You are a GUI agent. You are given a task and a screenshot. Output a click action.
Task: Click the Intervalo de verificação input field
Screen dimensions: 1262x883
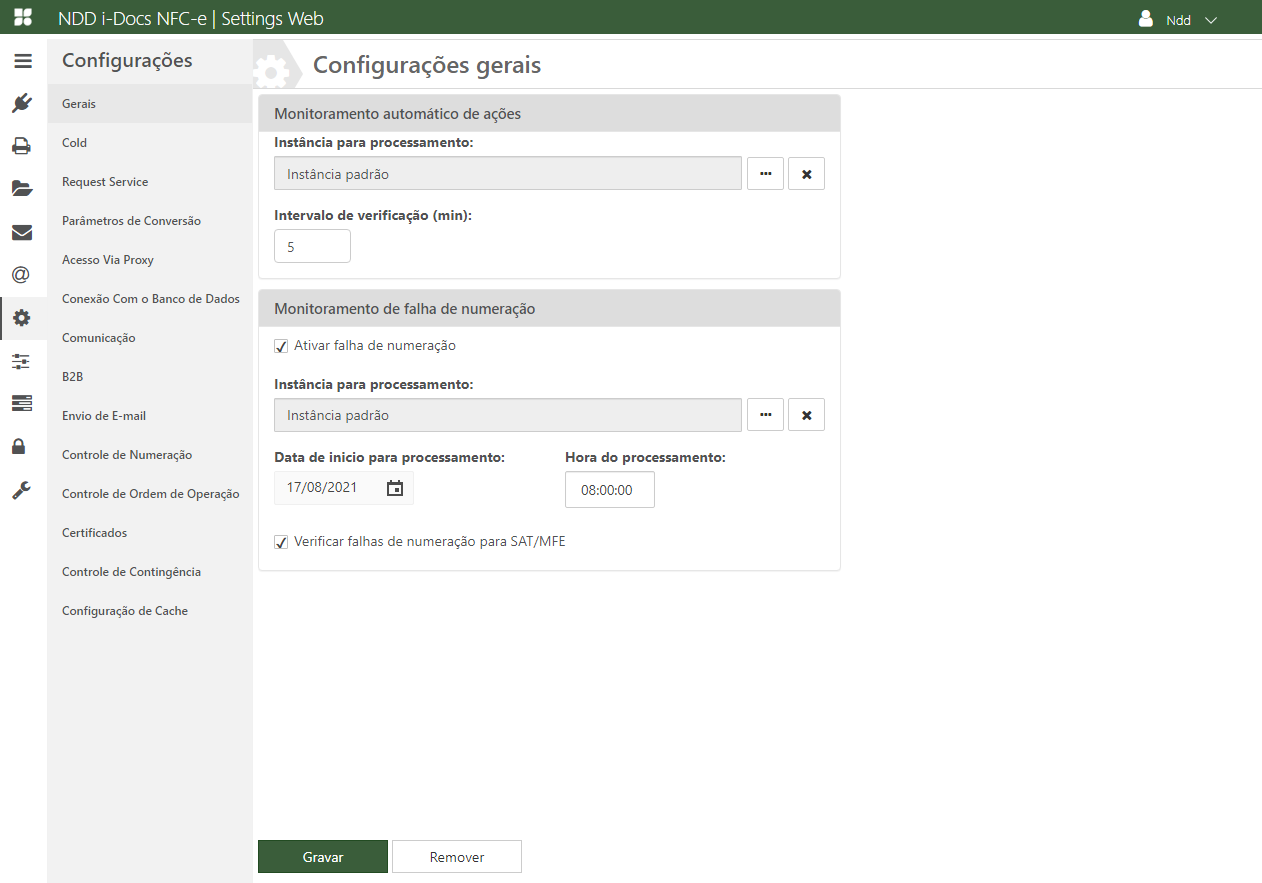click(312, 246)
